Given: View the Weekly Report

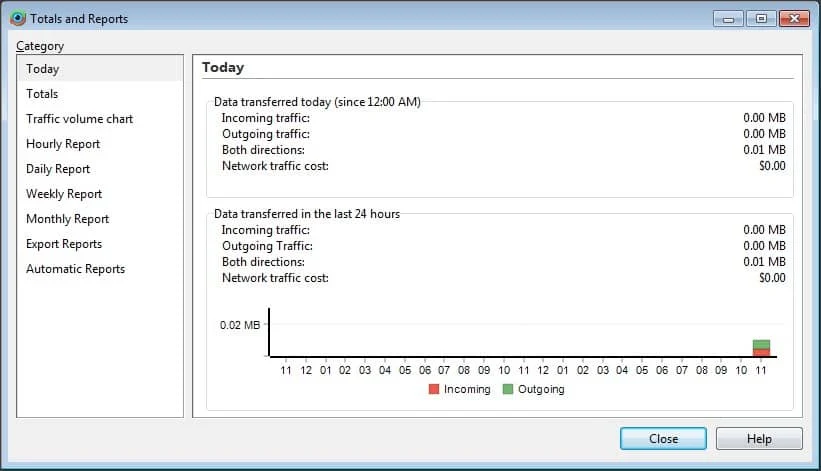Looking at the screenshot, I should coord(64,194).
